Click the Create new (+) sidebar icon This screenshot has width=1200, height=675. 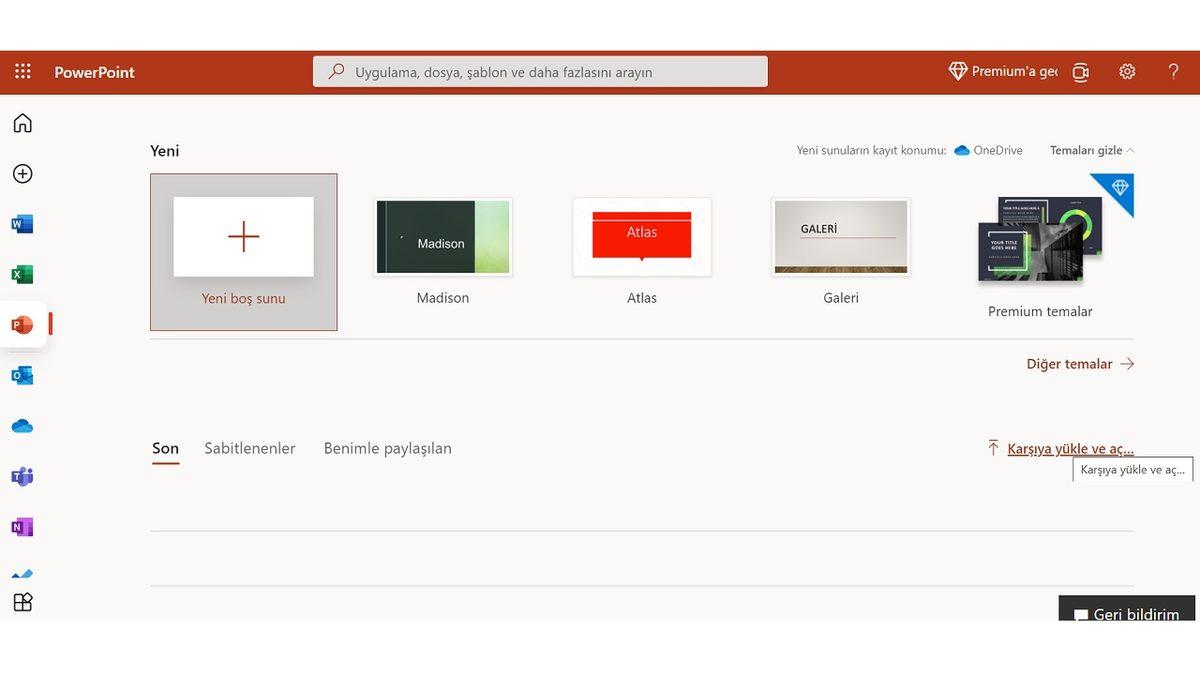click(22, 173)
